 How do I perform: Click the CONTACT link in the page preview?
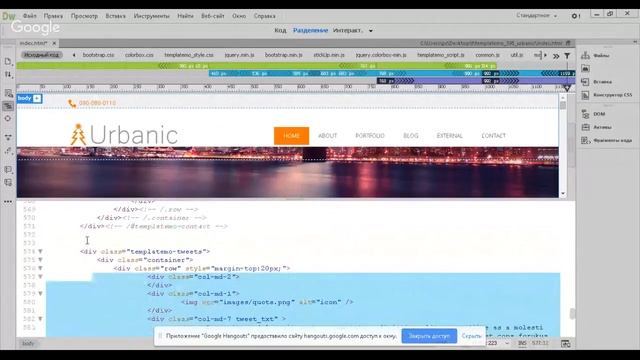[493, 136]
